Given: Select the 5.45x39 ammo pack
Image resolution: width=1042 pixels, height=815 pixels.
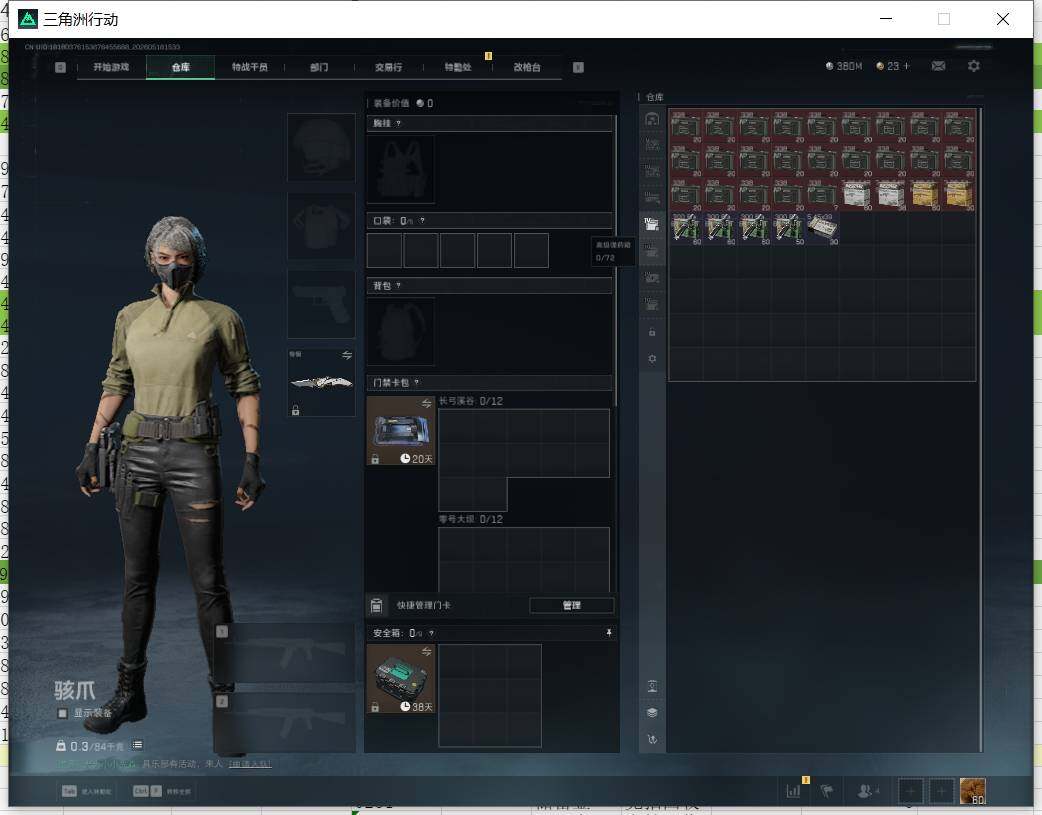Looking at the screenshot, I should click(823, 229).
